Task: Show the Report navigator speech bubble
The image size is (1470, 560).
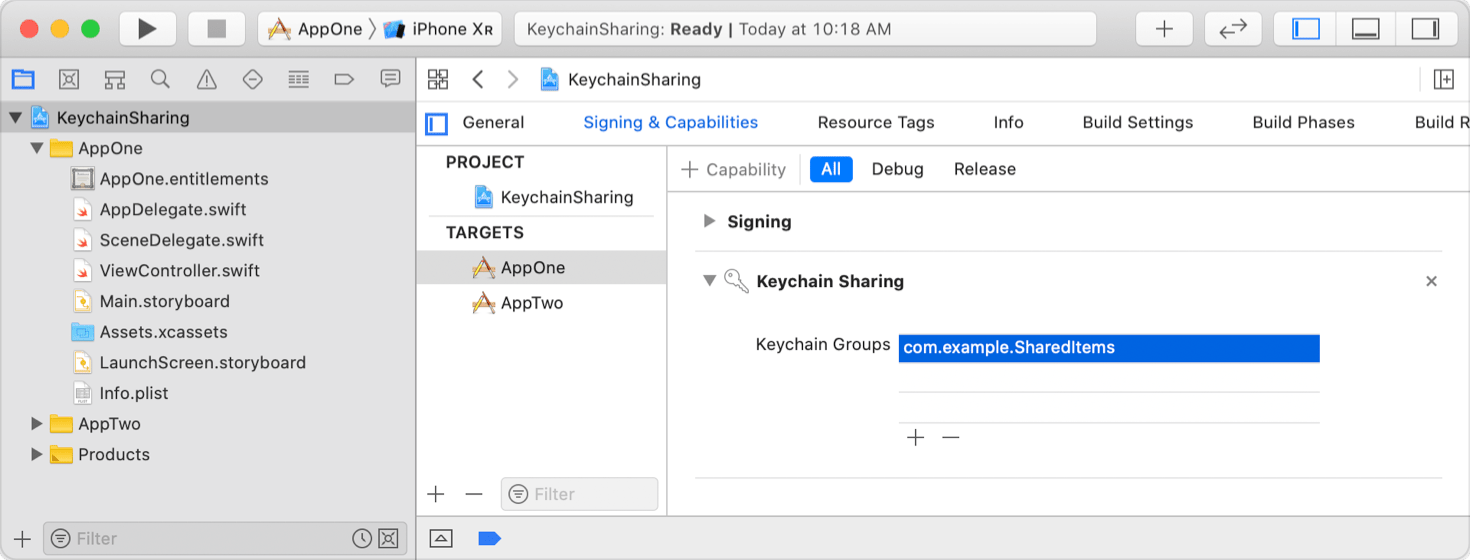Action: 390,79
